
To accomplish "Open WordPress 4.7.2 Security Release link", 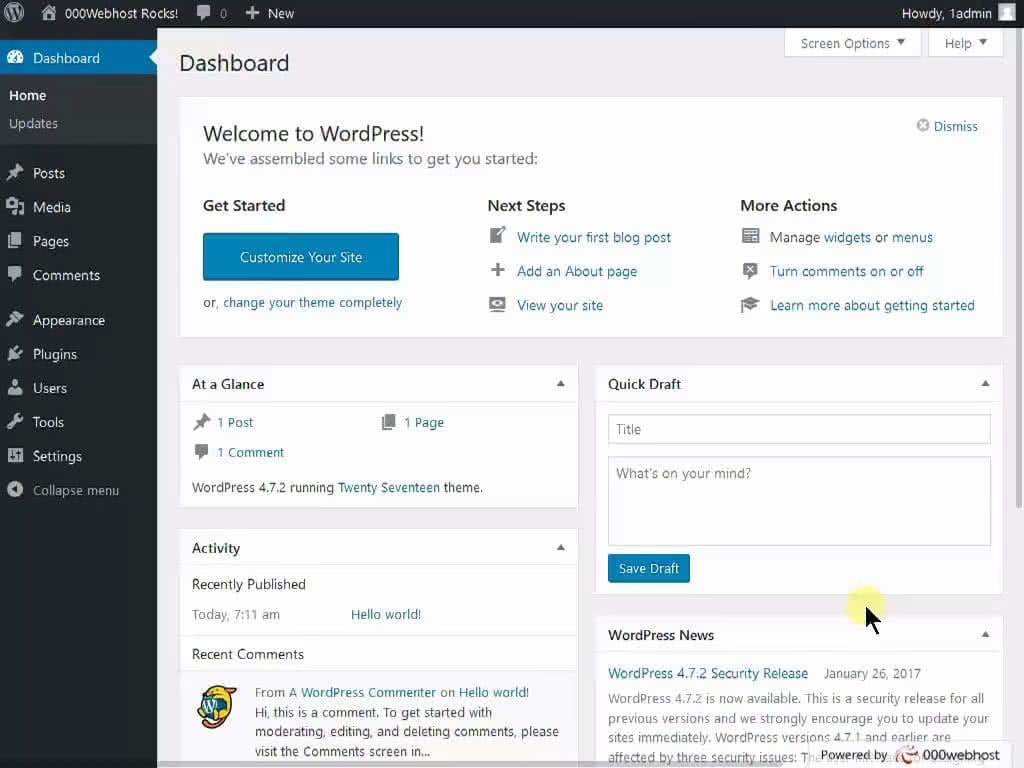I will click(x=708, y=673).
